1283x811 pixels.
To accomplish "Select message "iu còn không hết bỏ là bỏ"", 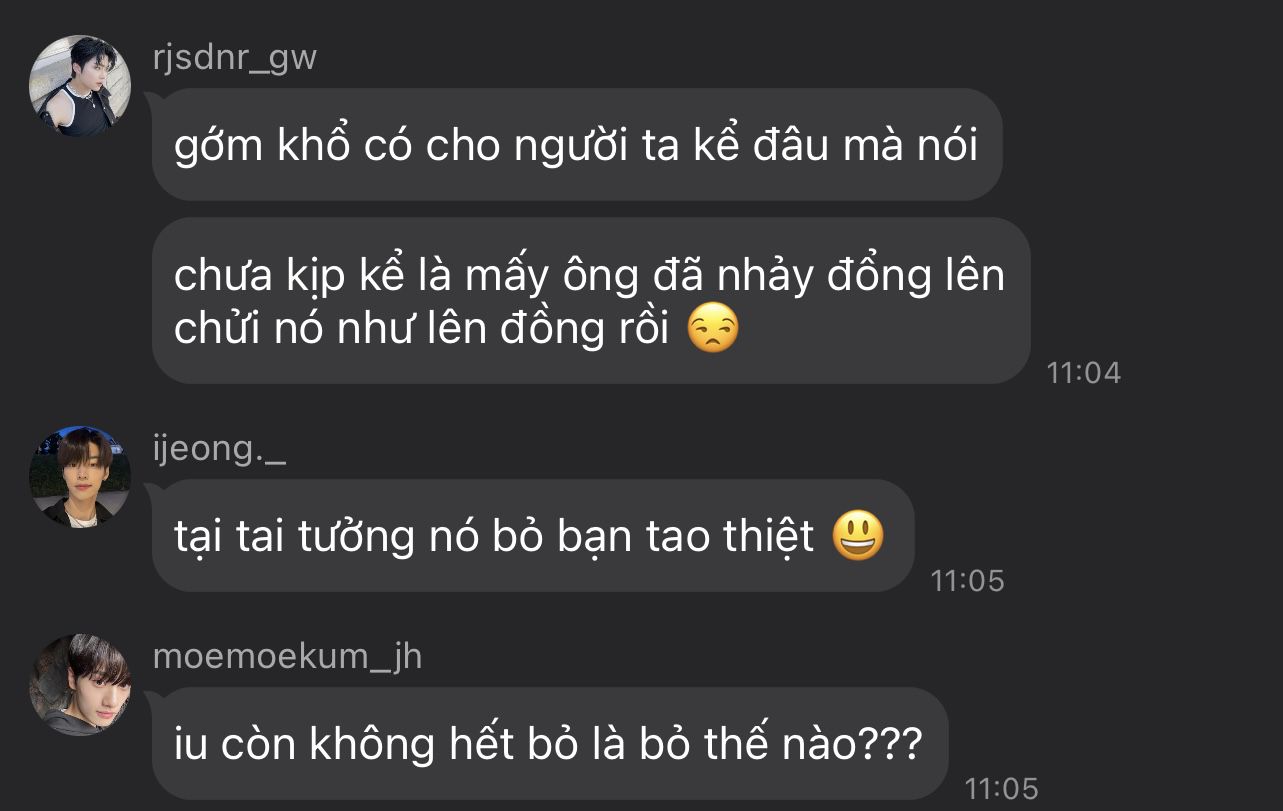I will coord(550,743).
